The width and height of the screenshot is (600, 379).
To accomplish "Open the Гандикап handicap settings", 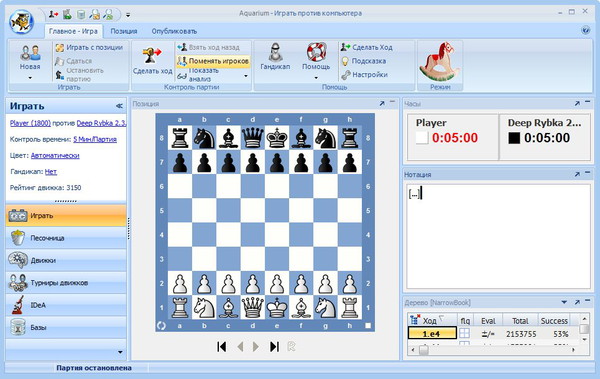I will tap(275, 57).
